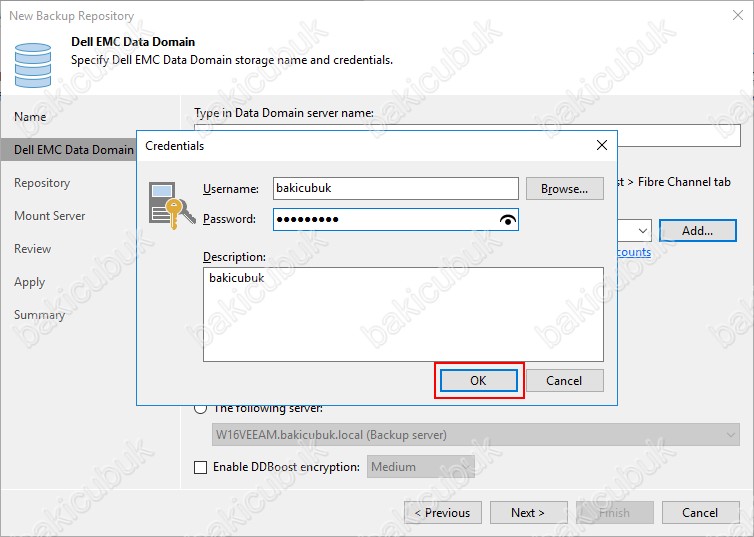
Task: Click the 'Dell EMC Data Domain' header title
Action: (133, 42)
